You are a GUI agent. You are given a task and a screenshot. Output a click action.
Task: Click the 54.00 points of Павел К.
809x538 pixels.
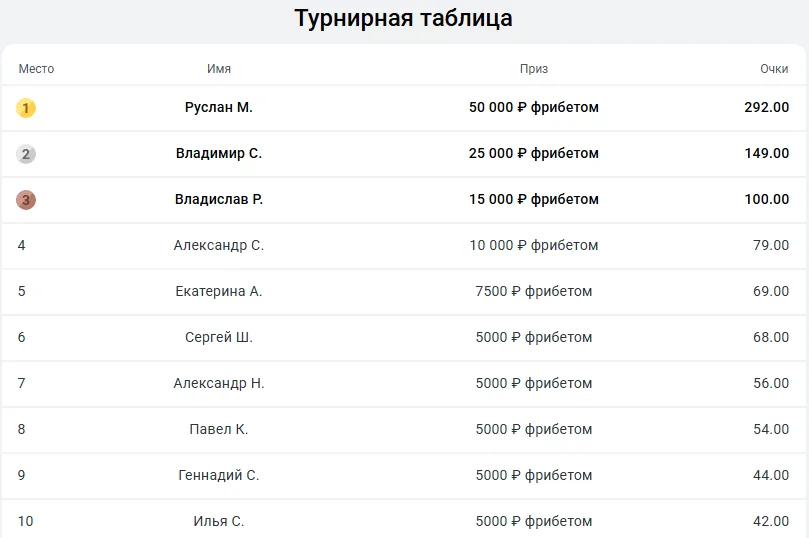[771, 429]
